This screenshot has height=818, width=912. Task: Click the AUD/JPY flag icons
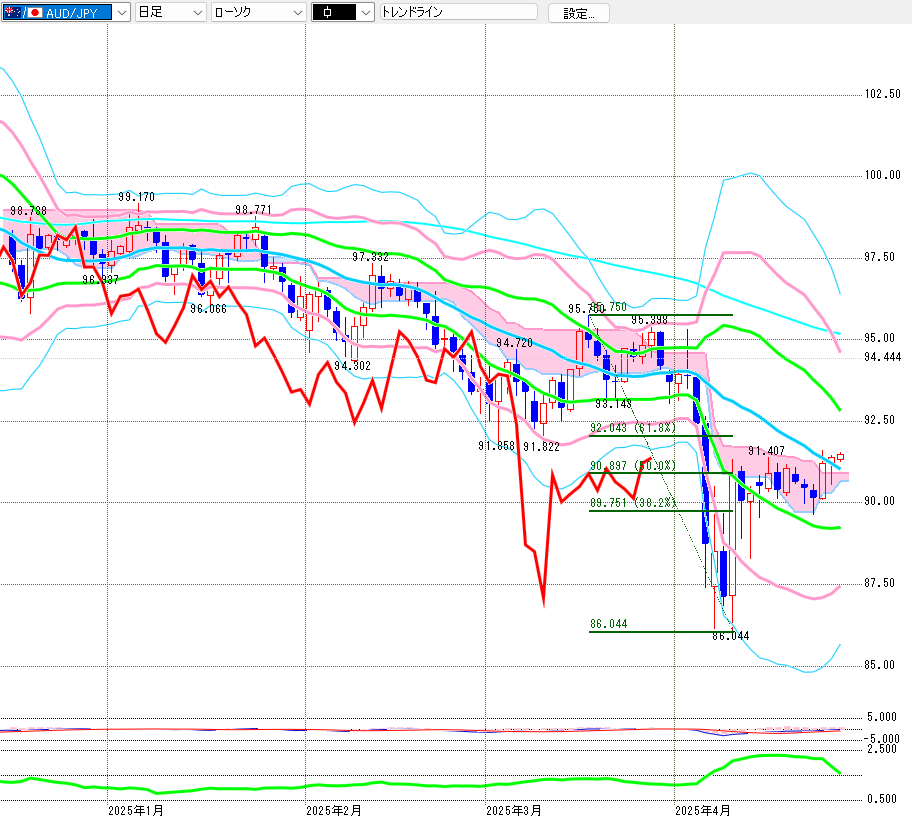tap(23, 12)
